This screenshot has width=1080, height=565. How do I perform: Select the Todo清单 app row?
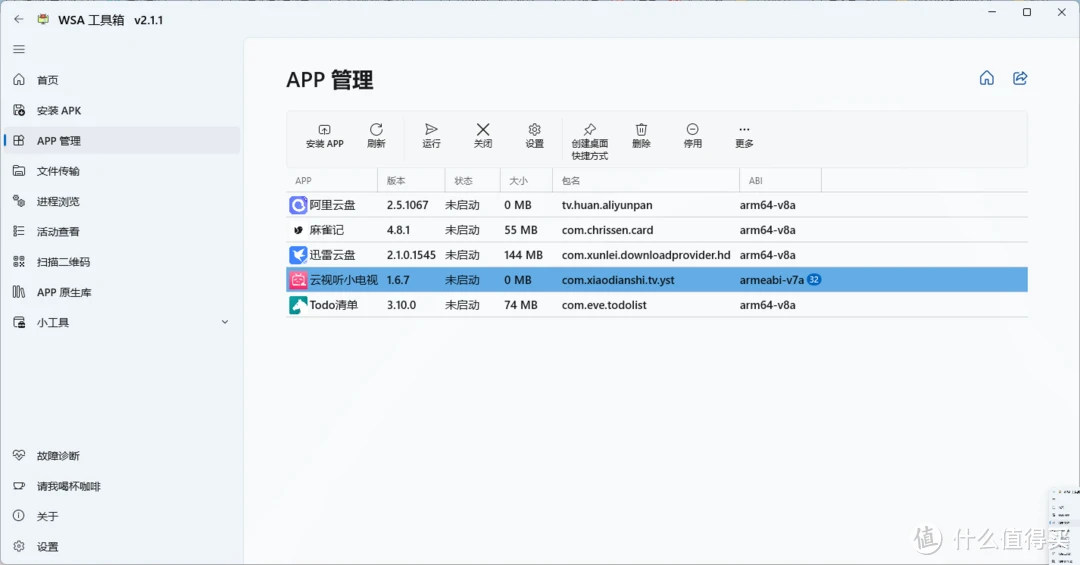coord(657,305)
